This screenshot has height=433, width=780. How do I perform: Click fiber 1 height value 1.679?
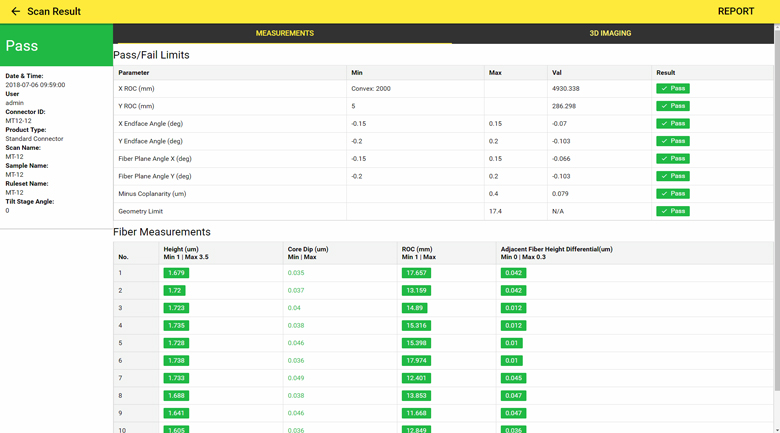tap(176, 273)
